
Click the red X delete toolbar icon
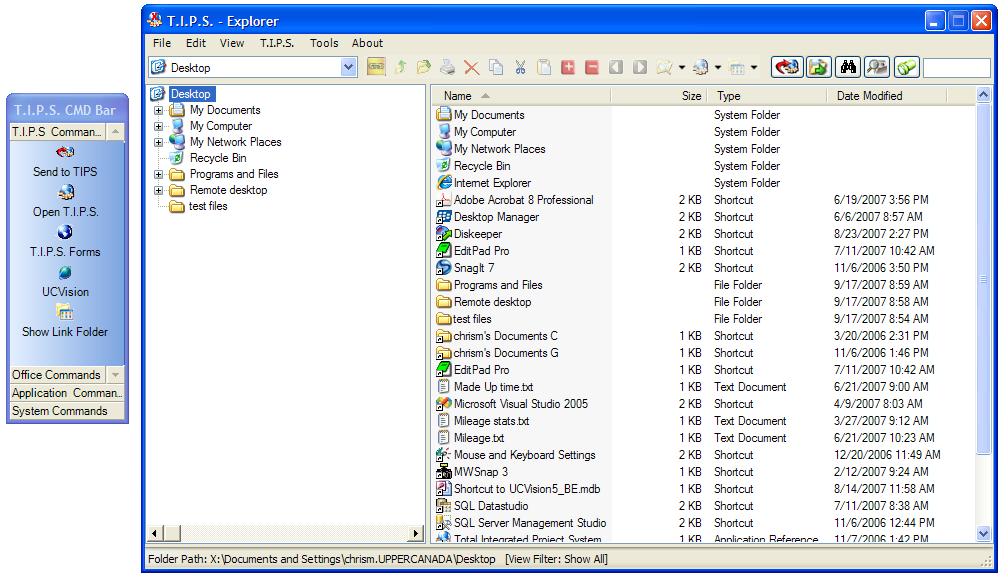(471, 68)
